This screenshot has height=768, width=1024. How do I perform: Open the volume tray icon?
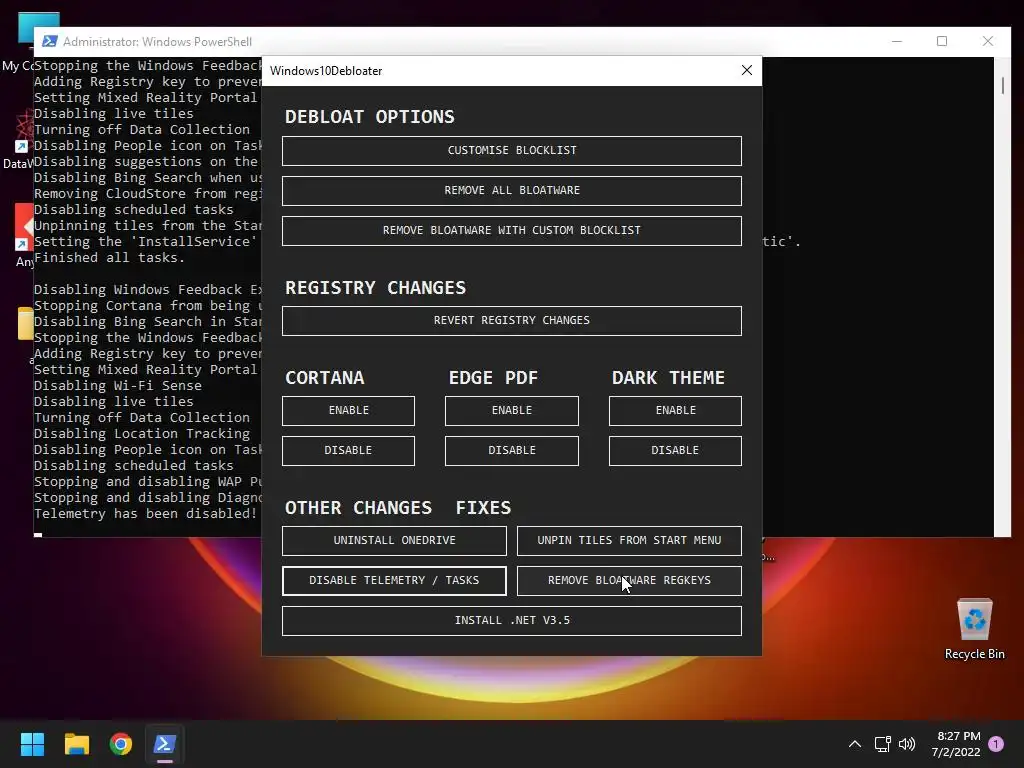[907, 744]
